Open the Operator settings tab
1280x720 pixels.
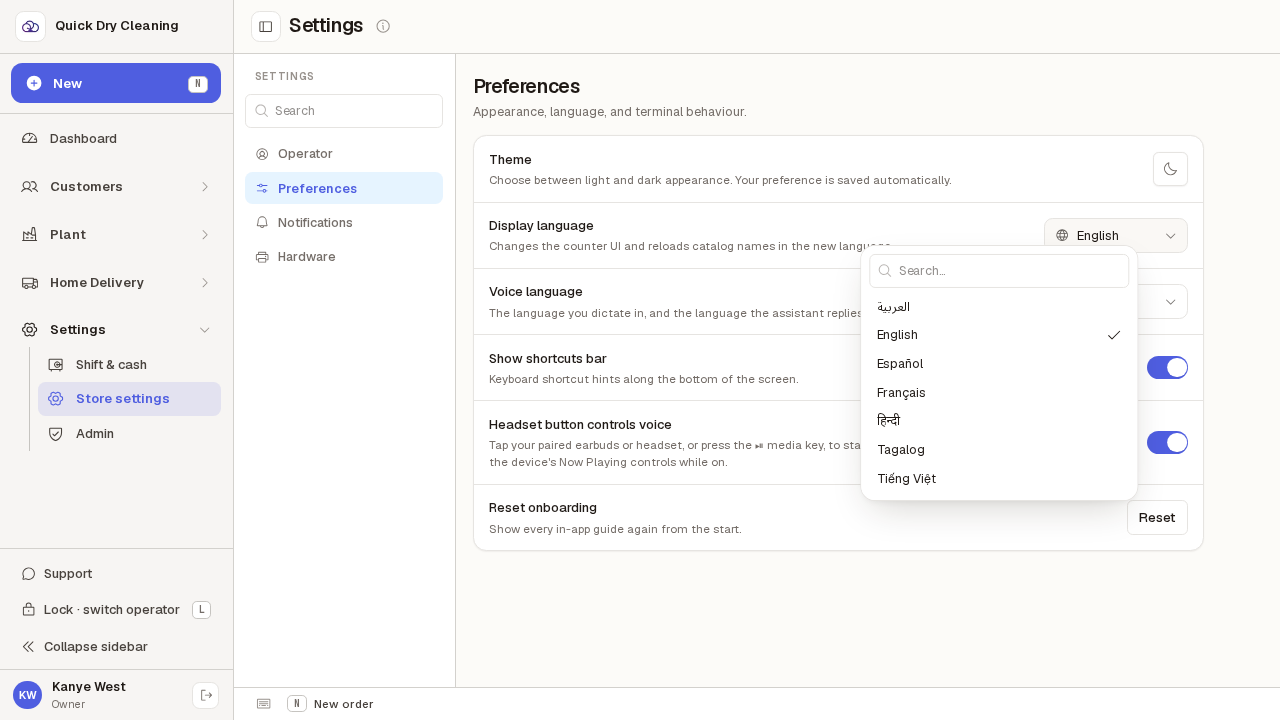pos(344,154)
